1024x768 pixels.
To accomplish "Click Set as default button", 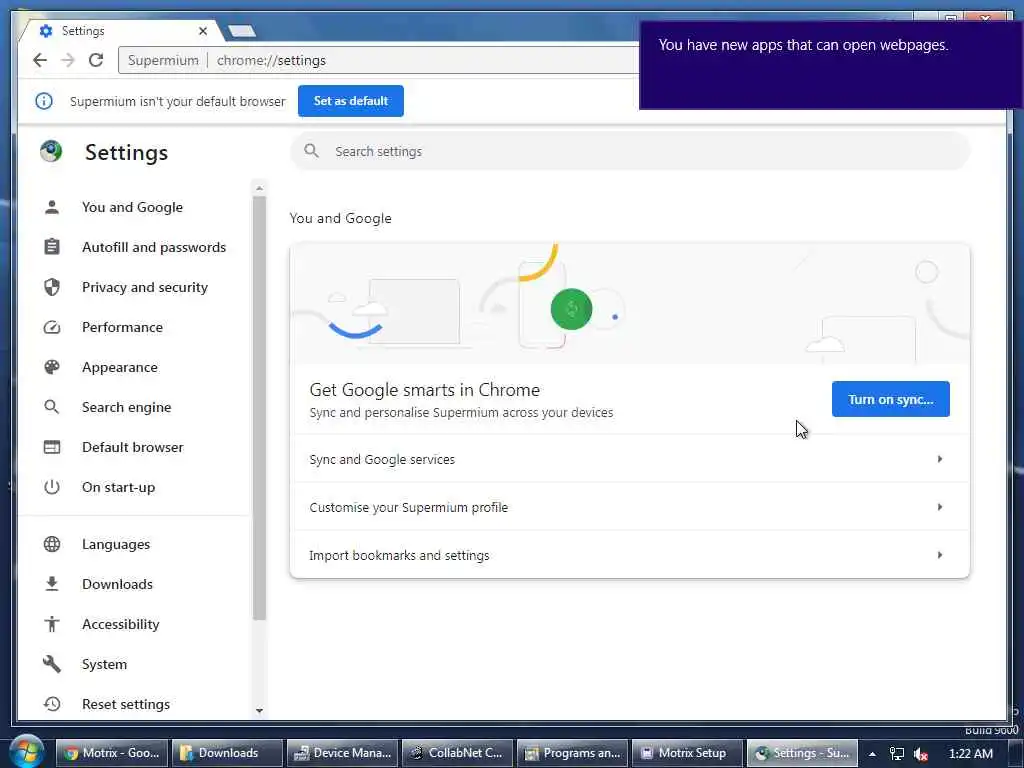I will point(351,101).
